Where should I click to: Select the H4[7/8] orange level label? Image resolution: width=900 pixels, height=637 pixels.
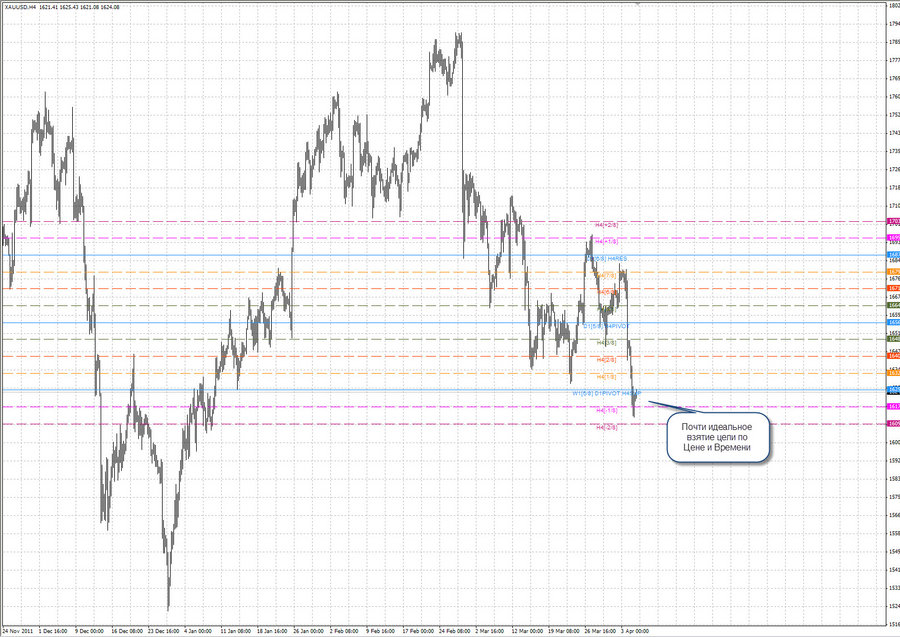pyautogui.click(x=607, y=275)
